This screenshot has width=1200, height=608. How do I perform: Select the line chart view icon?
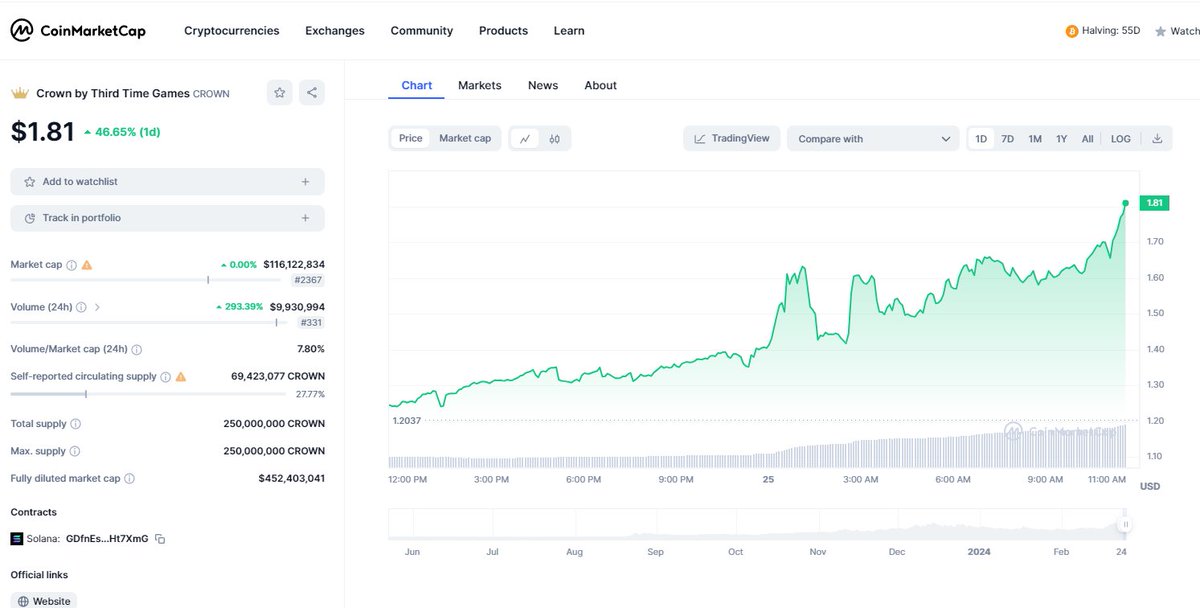click(x=525, y=139)
